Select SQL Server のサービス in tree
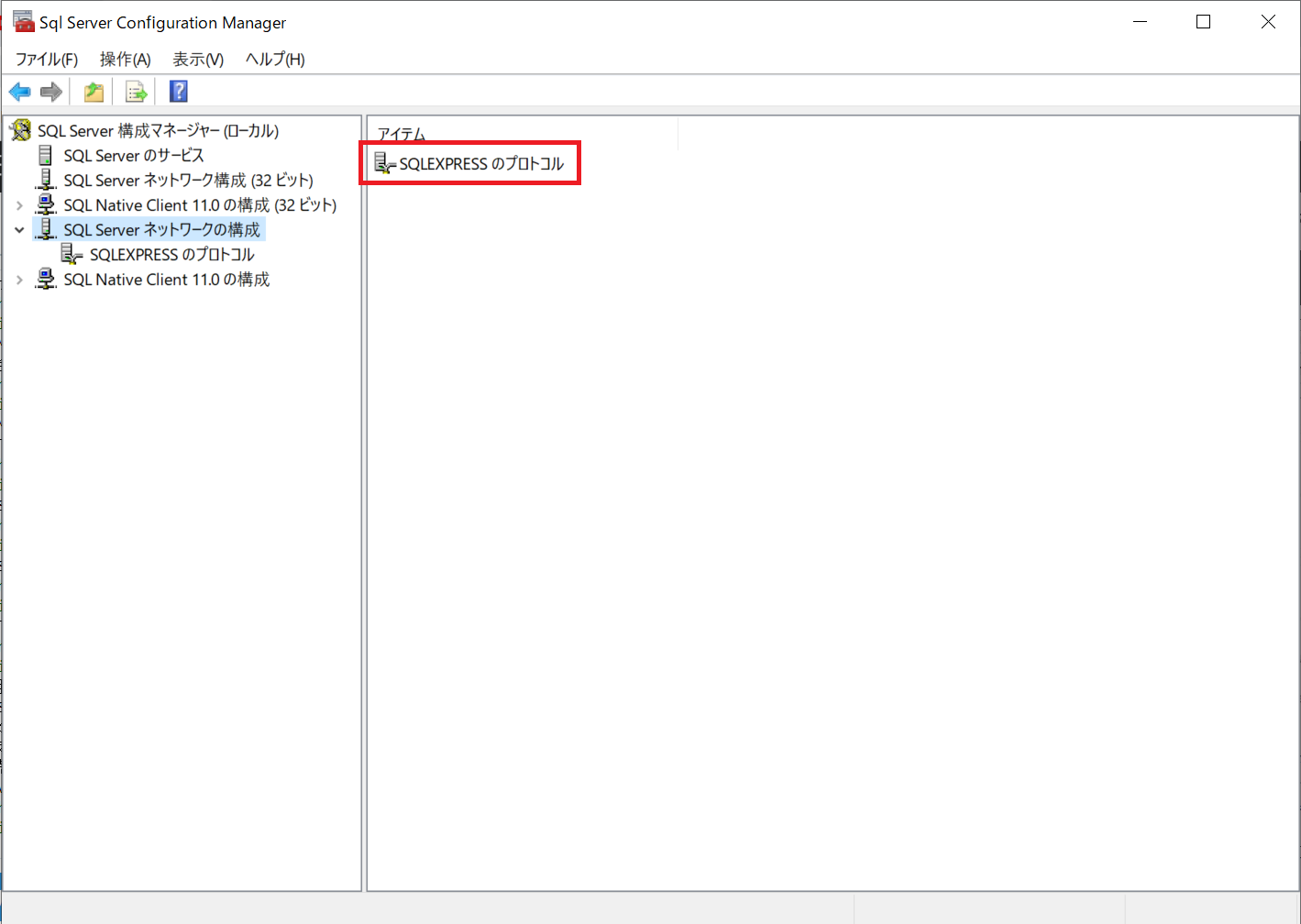This screenshot has height=924, width=1301. pos(134,156)
